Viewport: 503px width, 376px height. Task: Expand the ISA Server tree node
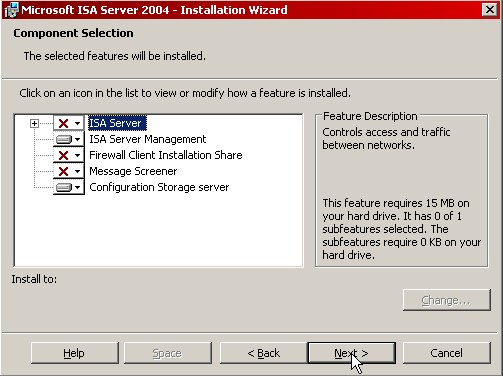(x=34, y=124)
